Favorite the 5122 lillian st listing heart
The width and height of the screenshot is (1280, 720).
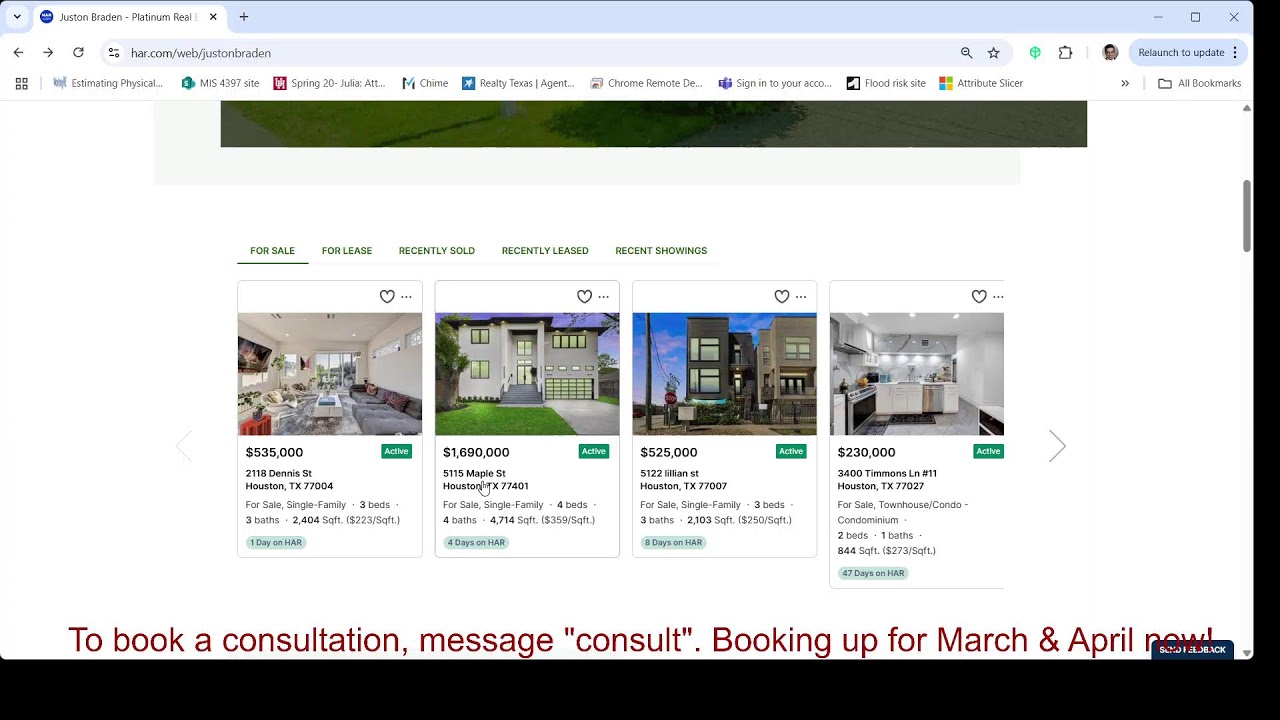[782, 297]
